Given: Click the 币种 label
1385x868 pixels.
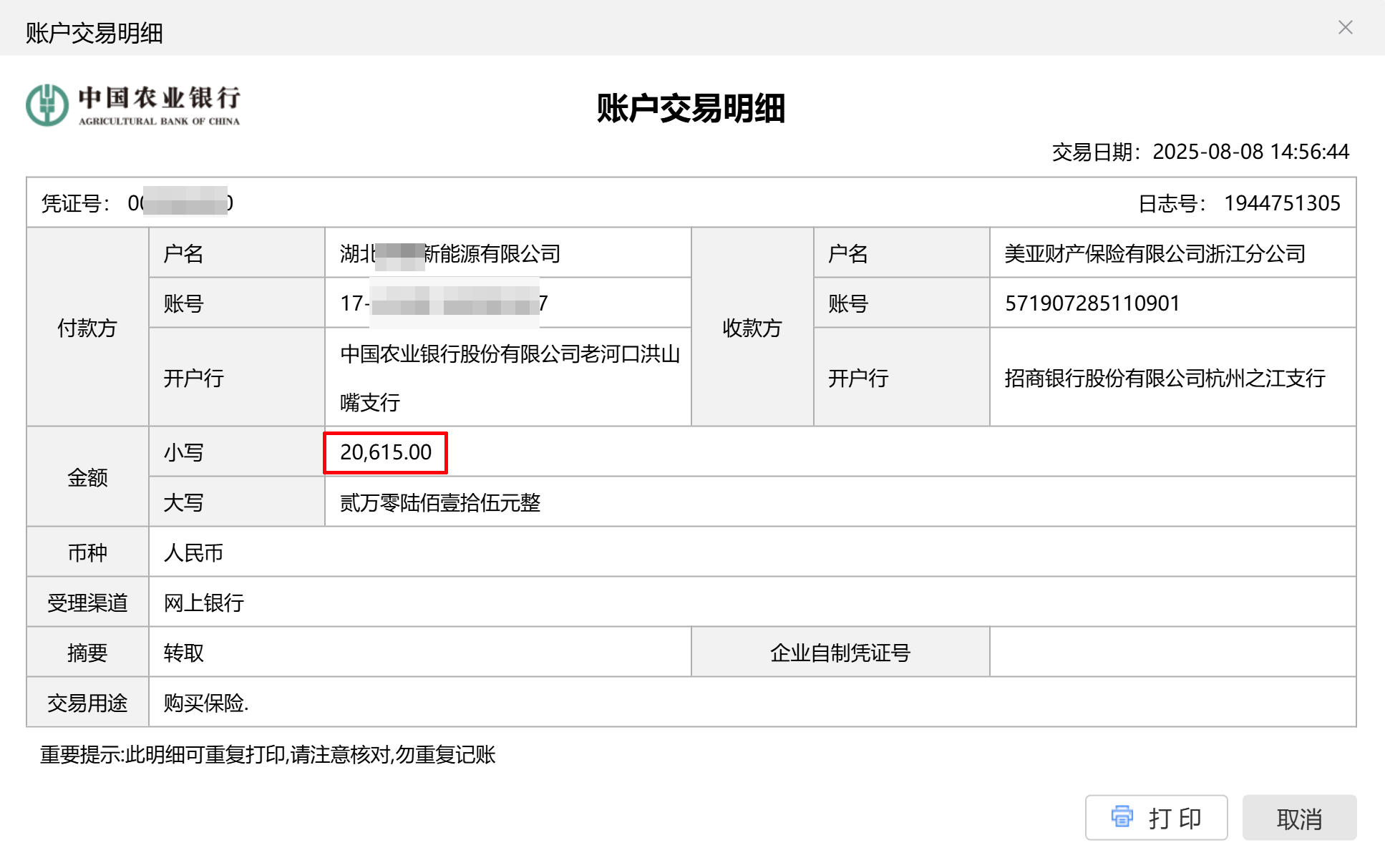Looking at the screenshot, I should click(87, 552).
